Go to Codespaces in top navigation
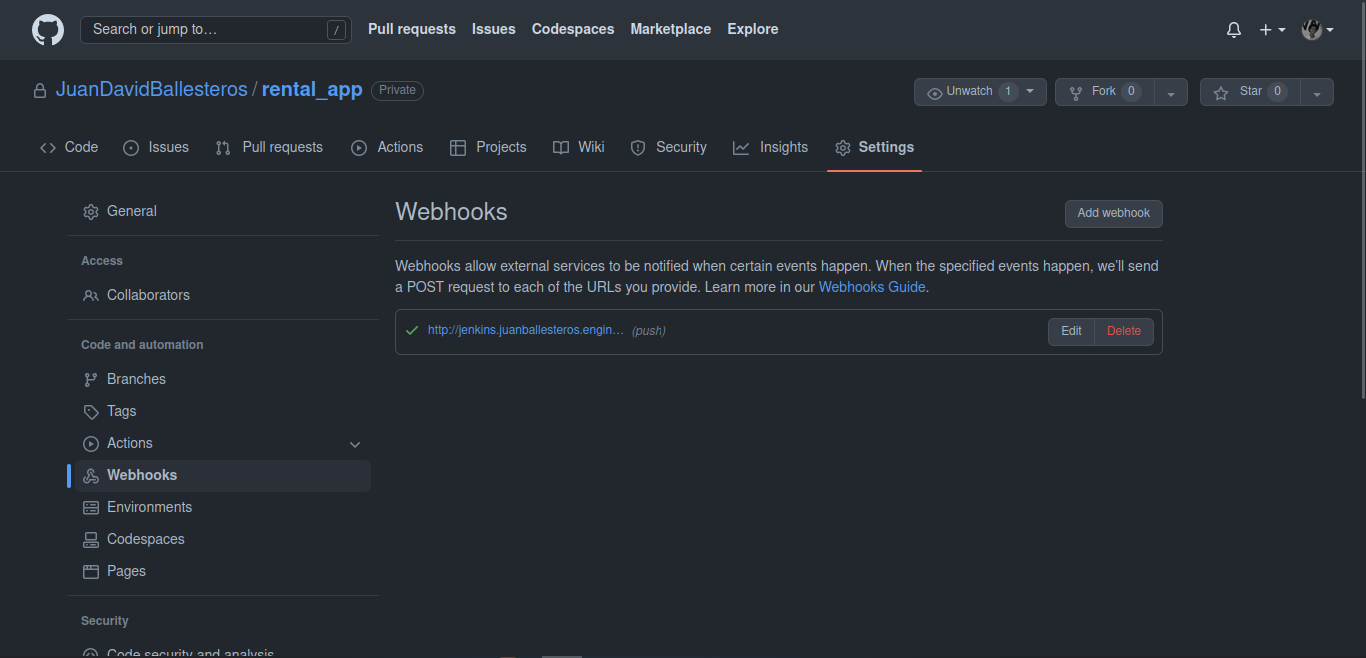Screen dimensions: 1366x658 tap(573, 30)
